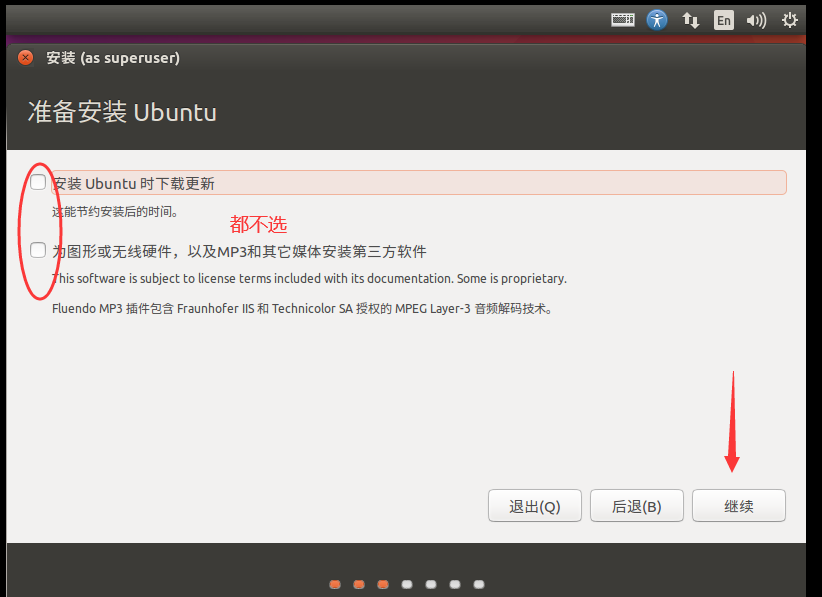822x597 pixels.
Task: Click the 后退(B) back button
Action: coord(636,506)
